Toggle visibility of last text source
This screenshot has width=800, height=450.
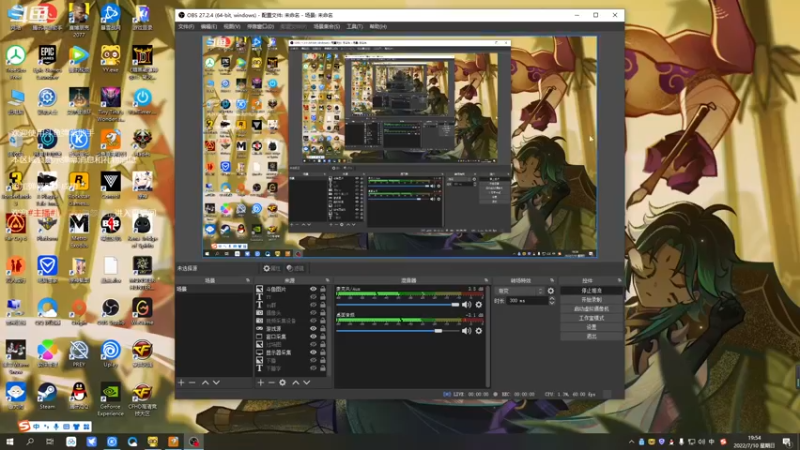point(313,368)
